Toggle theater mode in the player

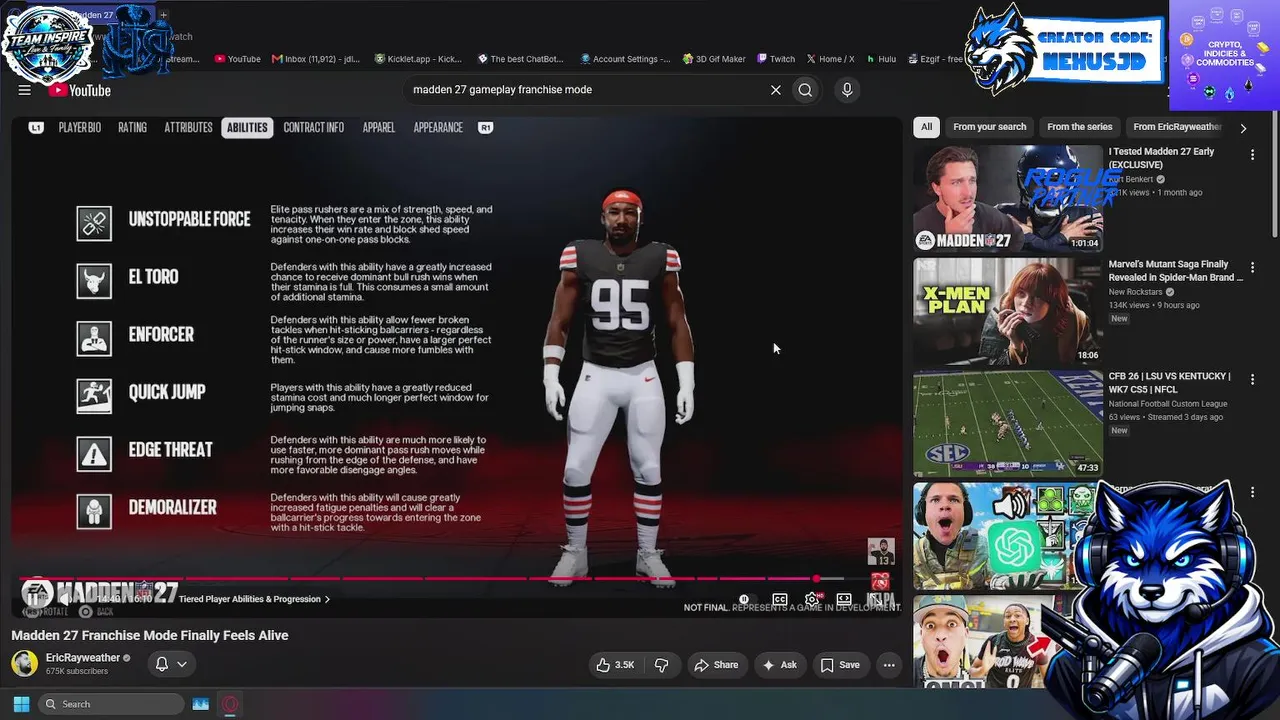pos(844,599)
